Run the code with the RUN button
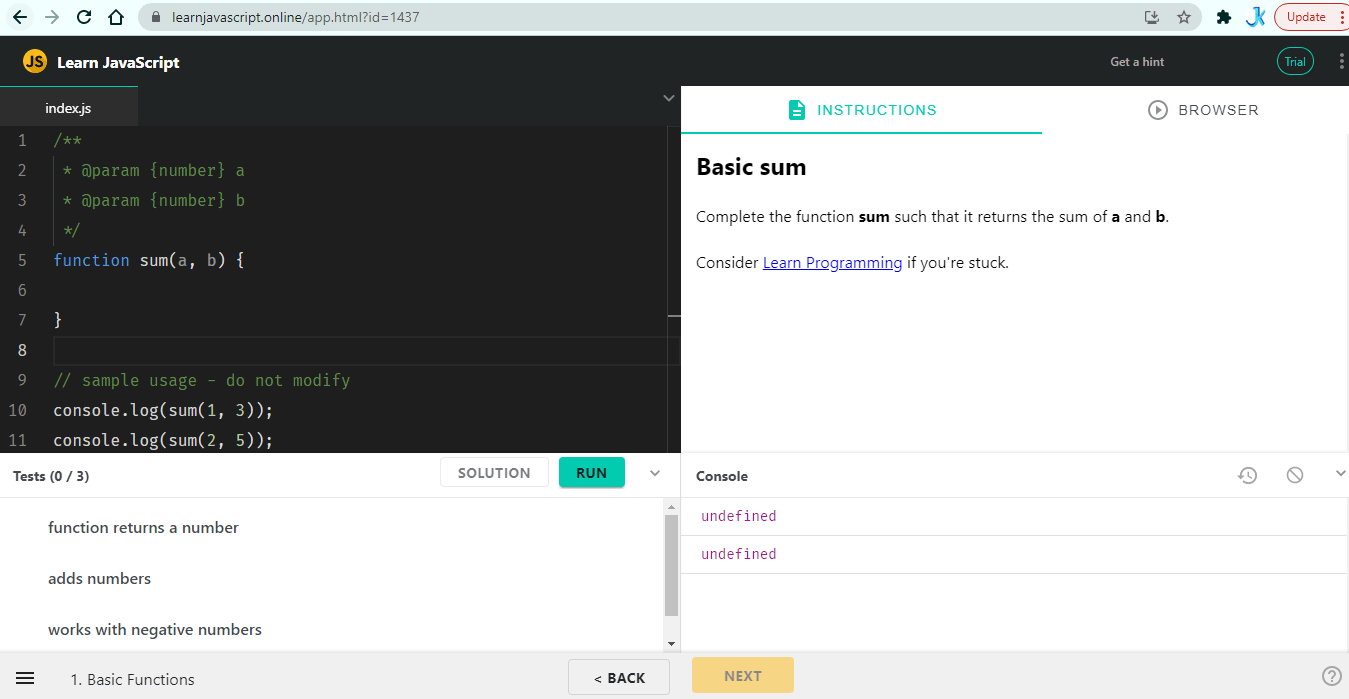 592,472
